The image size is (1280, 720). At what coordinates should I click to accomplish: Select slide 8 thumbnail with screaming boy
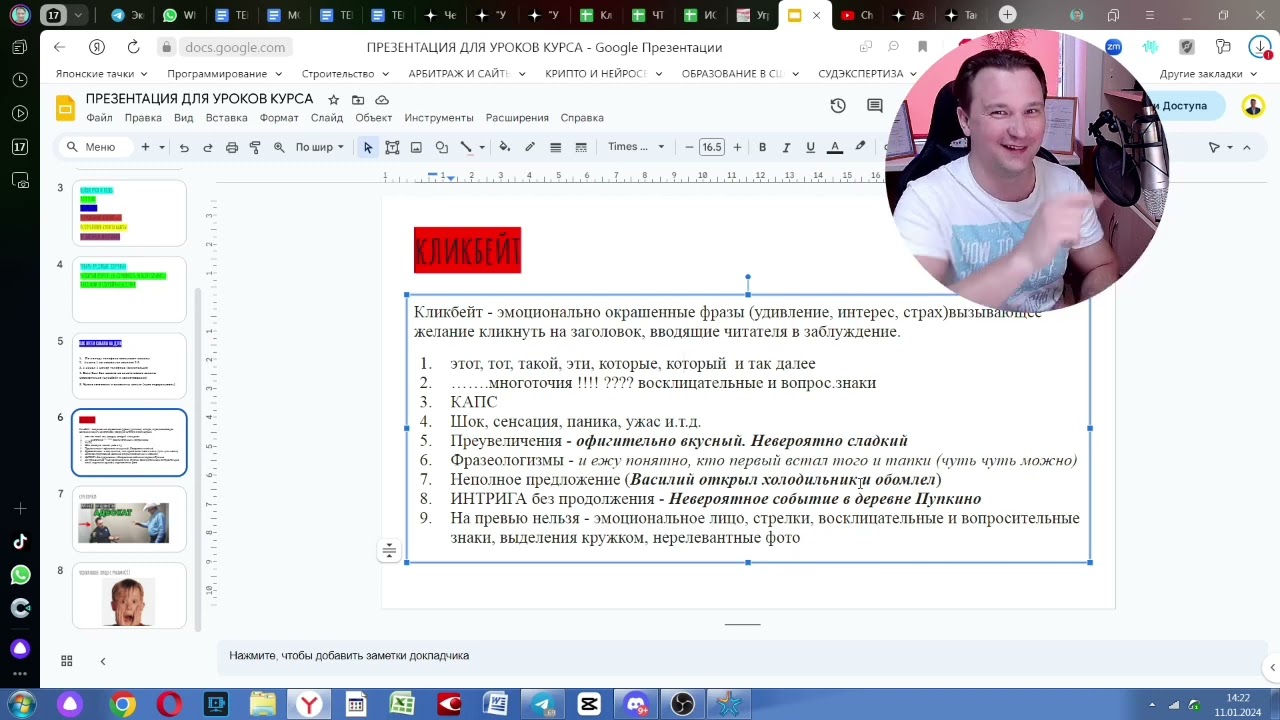pyautogui.click(x=129, y=596)
